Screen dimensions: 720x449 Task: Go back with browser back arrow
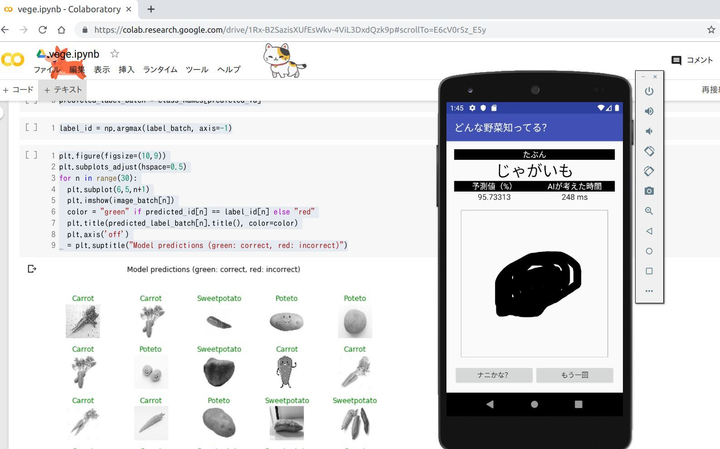tap(5, 30)
